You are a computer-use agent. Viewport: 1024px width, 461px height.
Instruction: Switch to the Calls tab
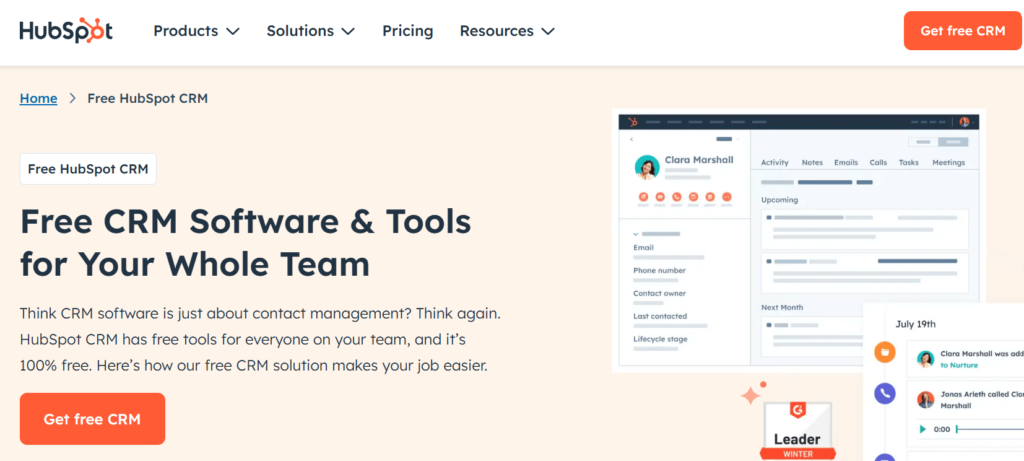point(878,163)
